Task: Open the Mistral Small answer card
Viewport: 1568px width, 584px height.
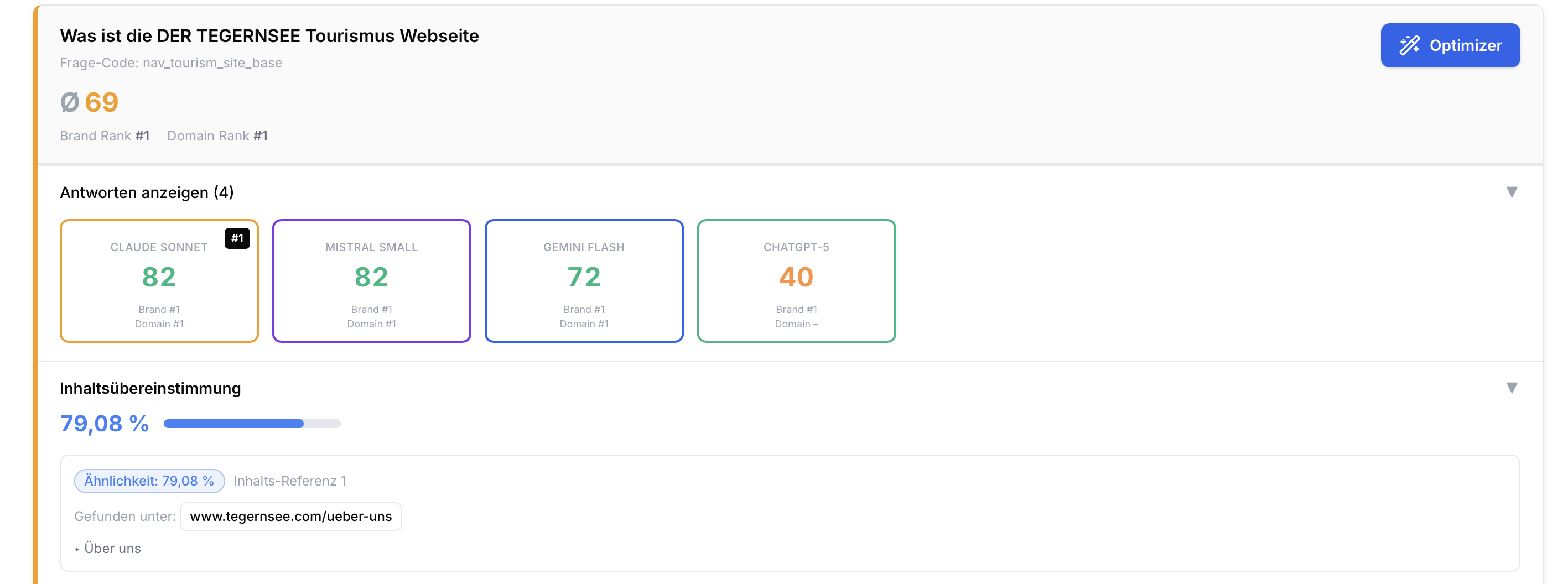Action: [x=371, y=281]
